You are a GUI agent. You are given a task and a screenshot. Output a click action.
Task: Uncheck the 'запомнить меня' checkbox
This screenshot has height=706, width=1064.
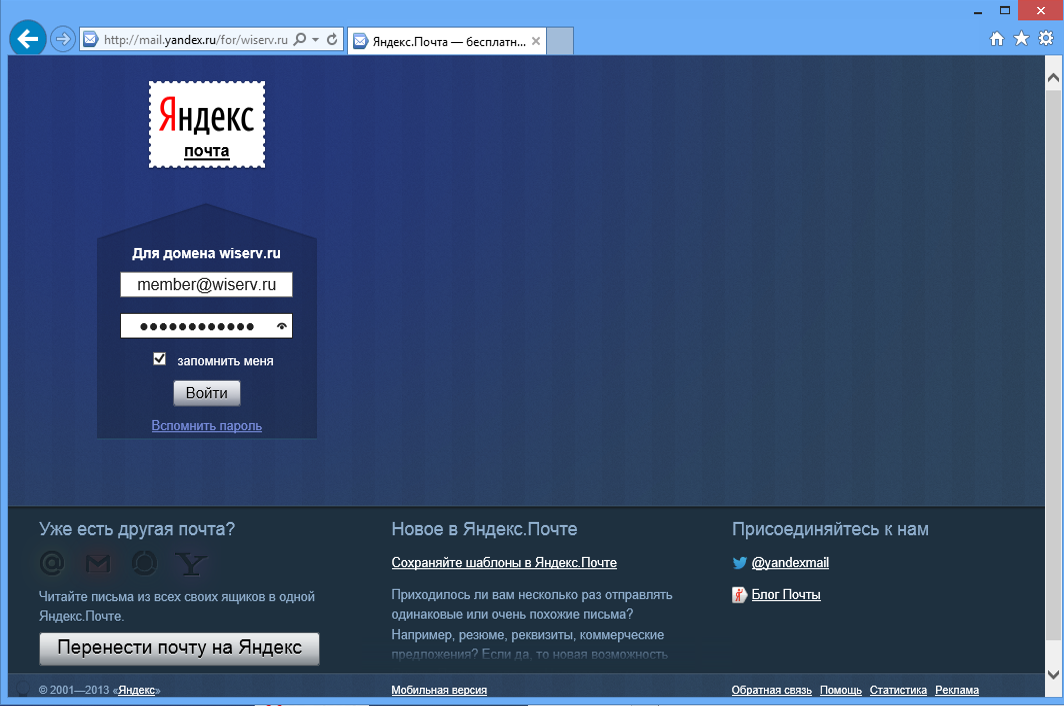(159, 359)
